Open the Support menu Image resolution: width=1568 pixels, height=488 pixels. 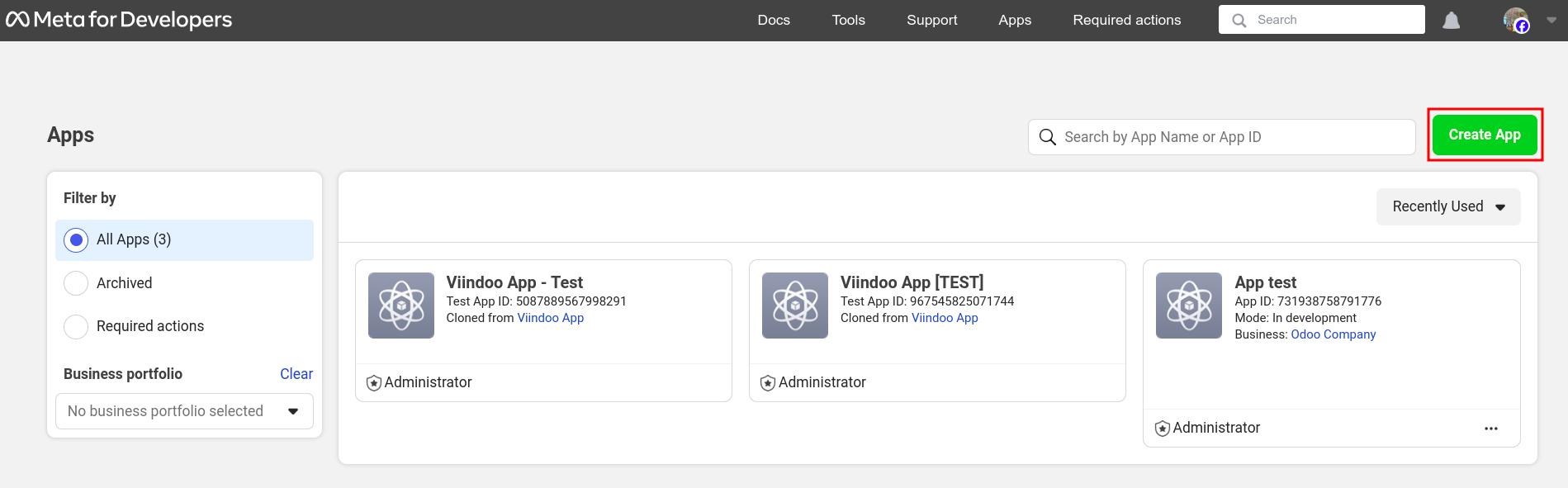tap(931, 20)
